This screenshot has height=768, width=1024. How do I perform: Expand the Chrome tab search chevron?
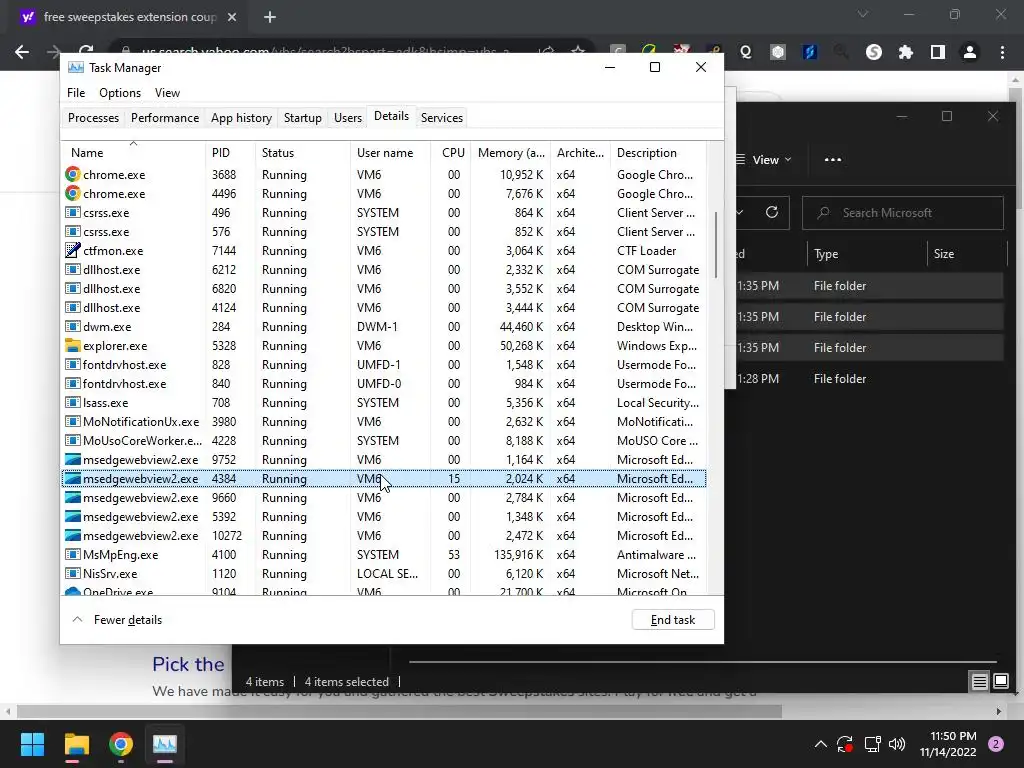click(x=863, y=14)
